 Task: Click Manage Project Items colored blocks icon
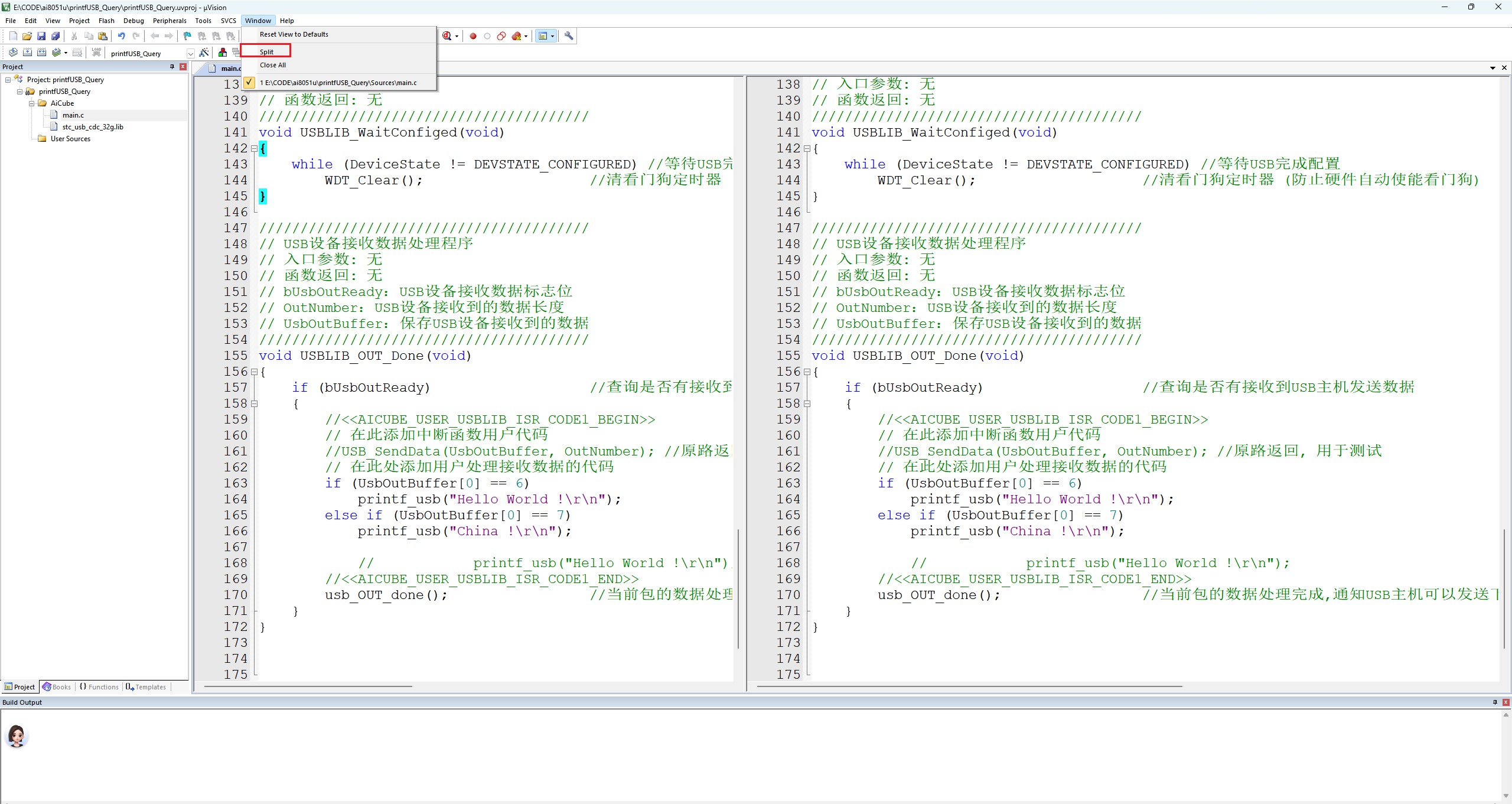click(223, 53)
